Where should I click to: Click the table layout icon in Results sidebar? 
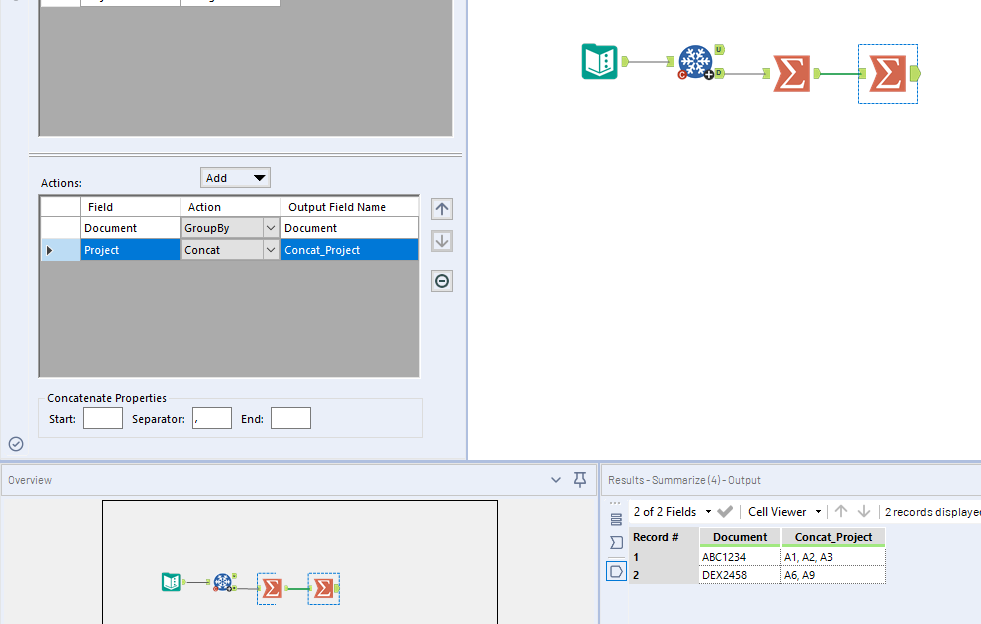[x=616, y=517]
